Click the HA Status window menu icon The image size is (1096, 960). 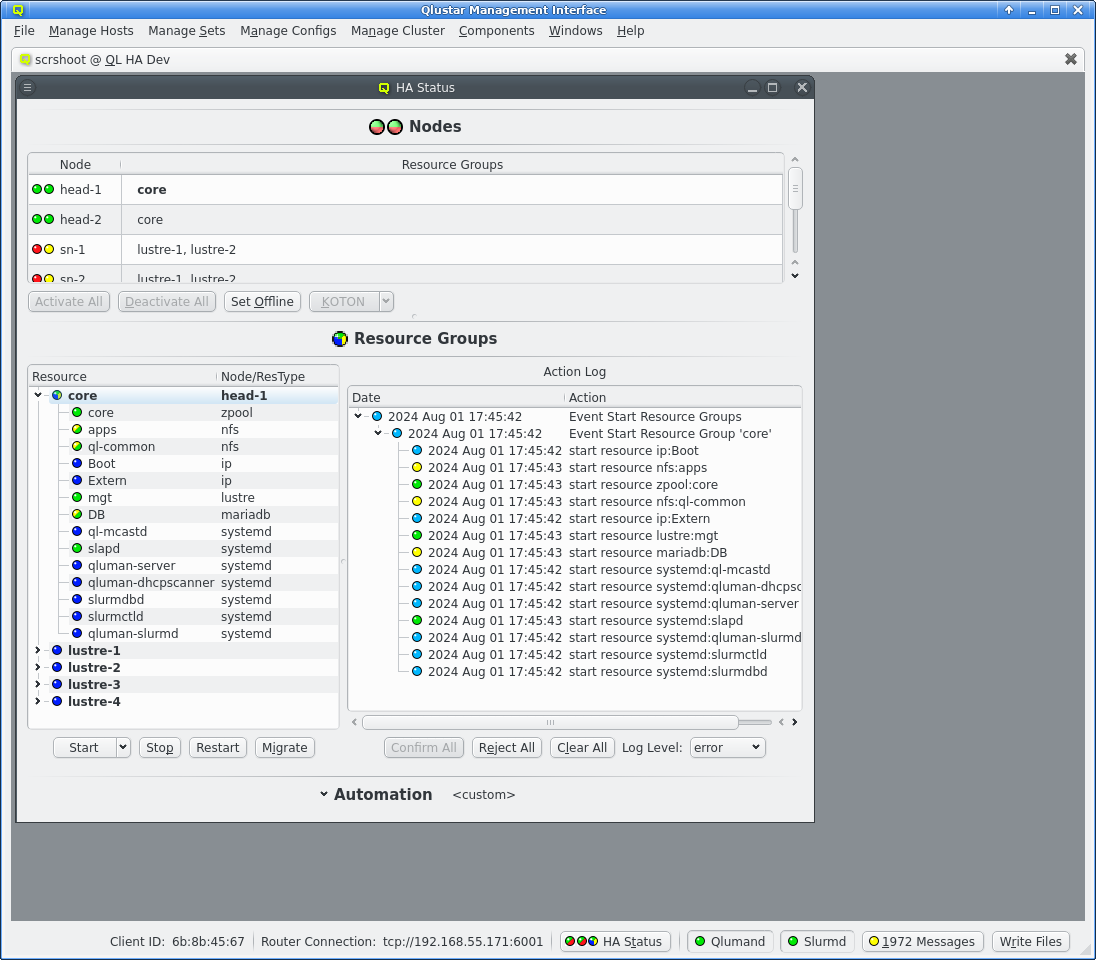tap(27, 87)
